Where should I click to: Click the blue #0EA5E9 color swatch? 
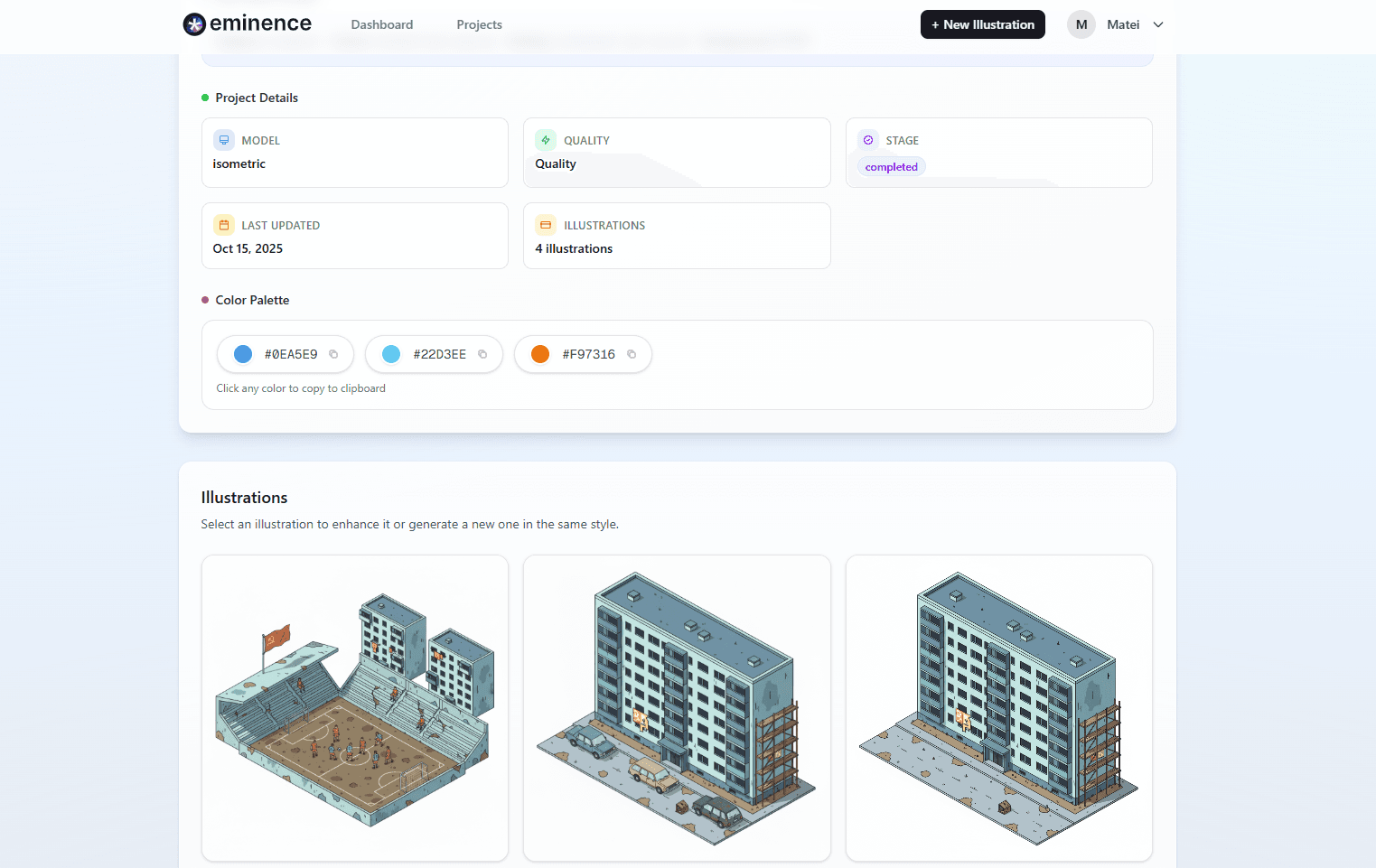(x=242, y=354)
